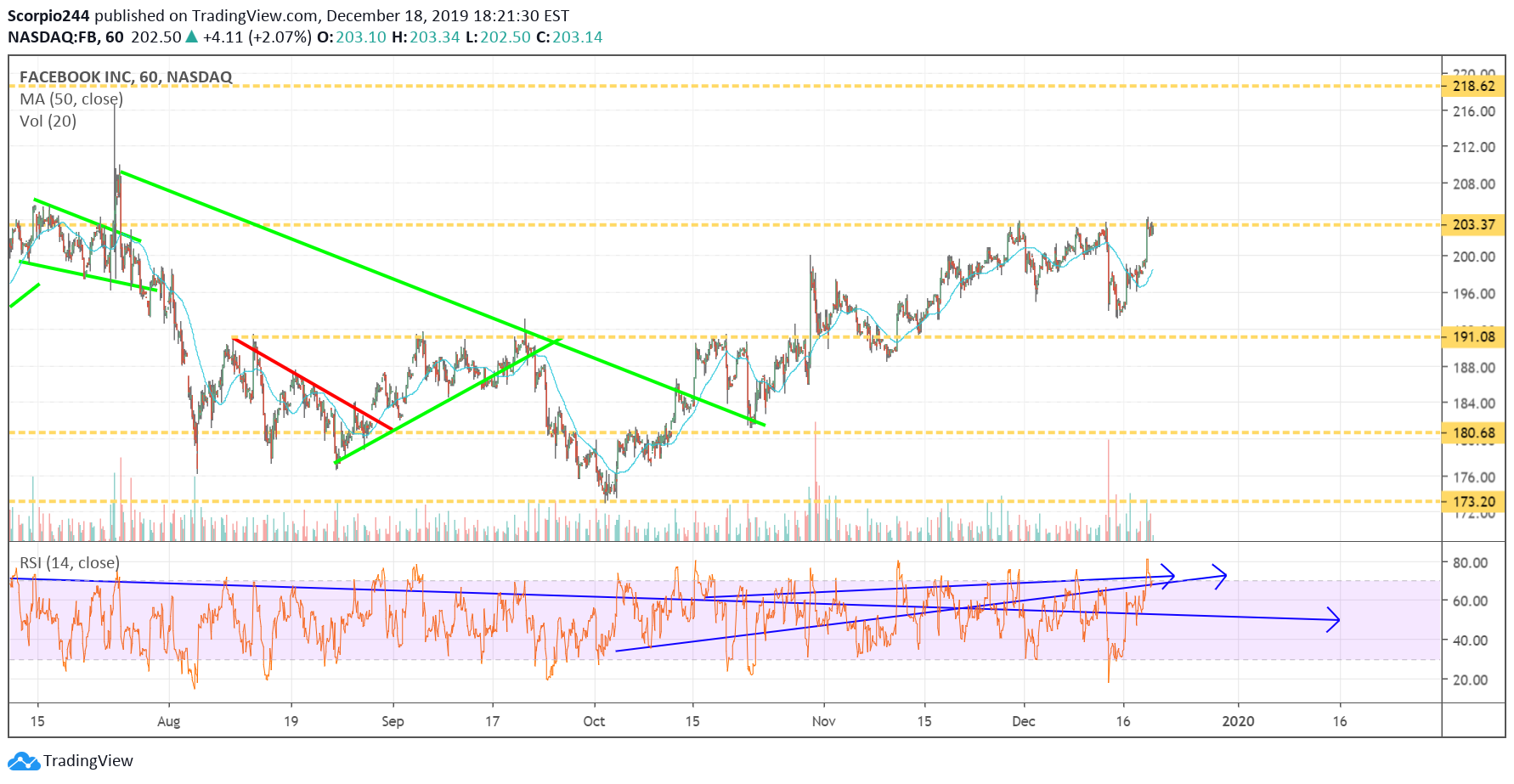Click the RSI 20.00 axis label
This screenshot has height=784, width=1514.
click(x=1471, y=680)
